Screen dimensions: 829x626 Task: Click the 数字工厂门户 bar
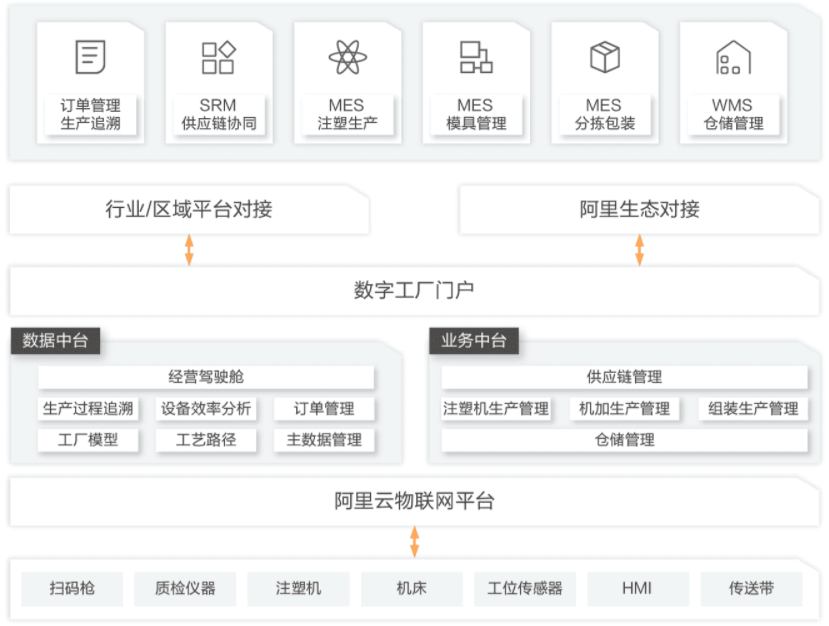coord(414,291)
